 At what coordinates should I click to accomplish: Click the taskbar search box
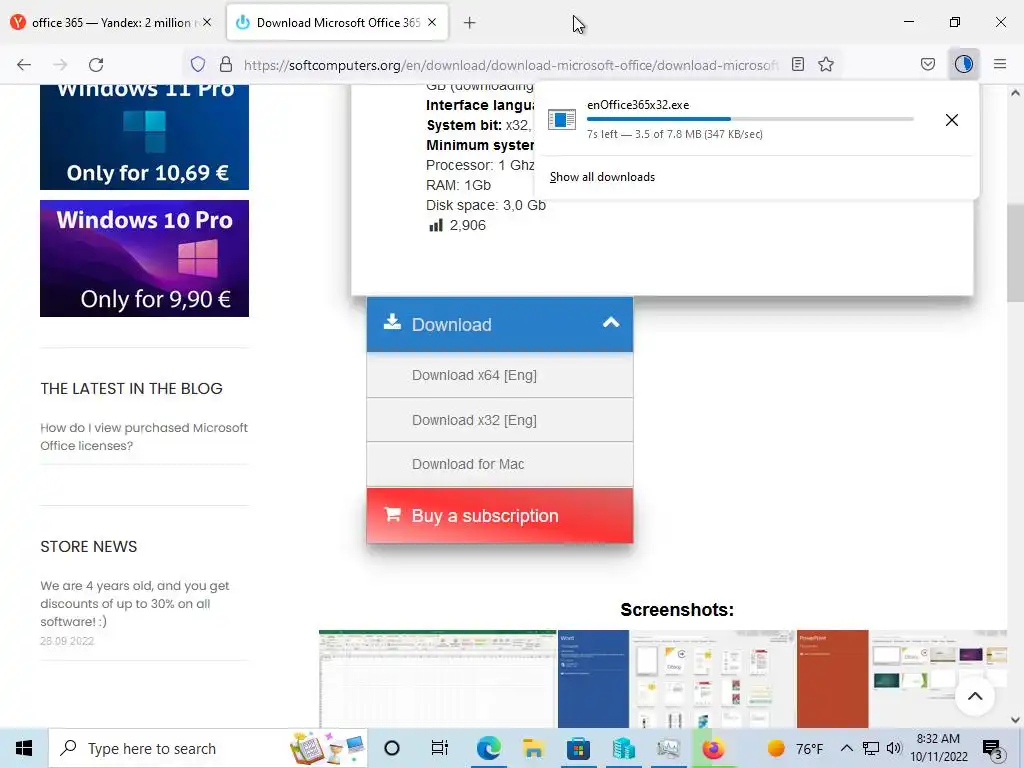[x=209, y=748]
